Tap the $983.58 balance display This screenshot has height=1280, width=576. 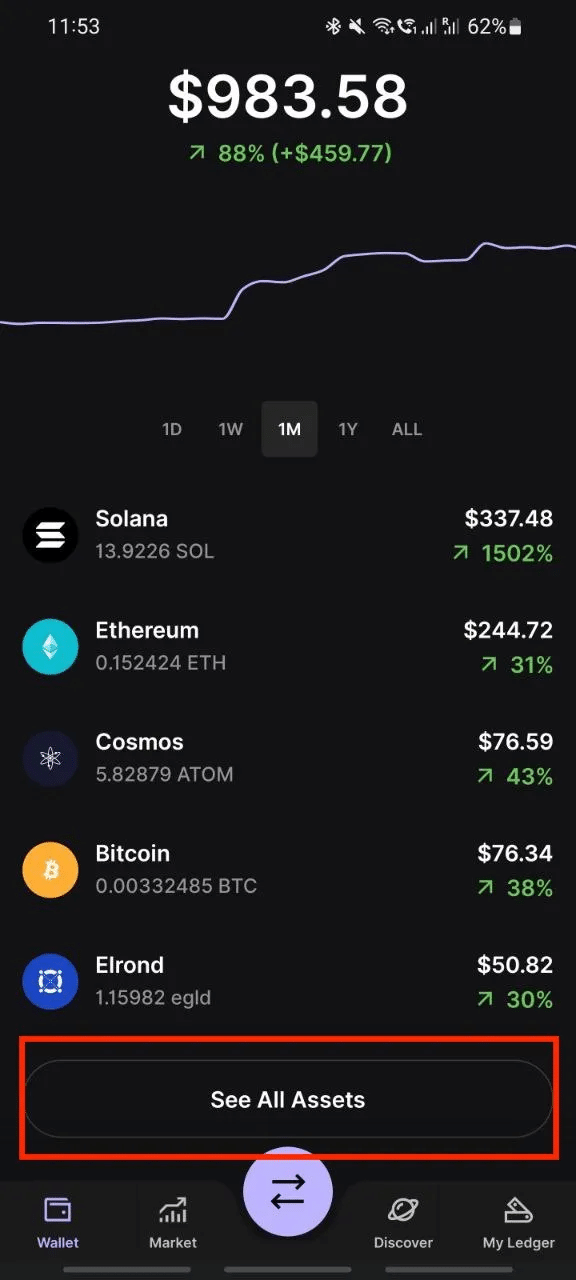click(288, 94)
